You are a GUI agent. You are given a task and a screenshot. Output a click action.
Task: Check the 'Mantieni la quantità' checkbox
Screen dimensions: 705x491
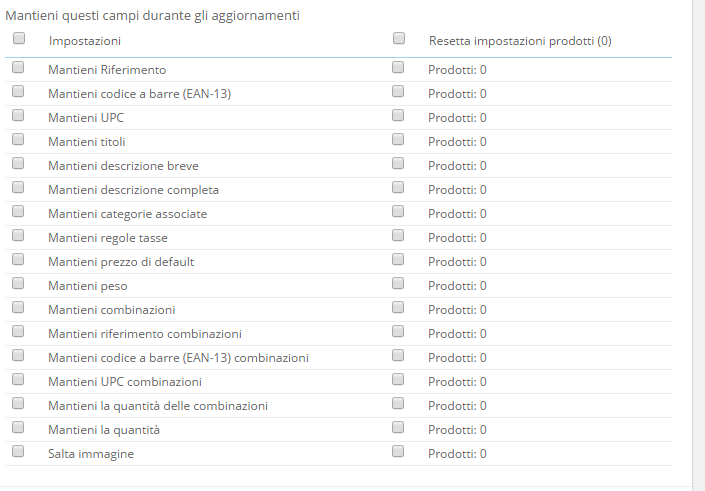pos(18,428)
